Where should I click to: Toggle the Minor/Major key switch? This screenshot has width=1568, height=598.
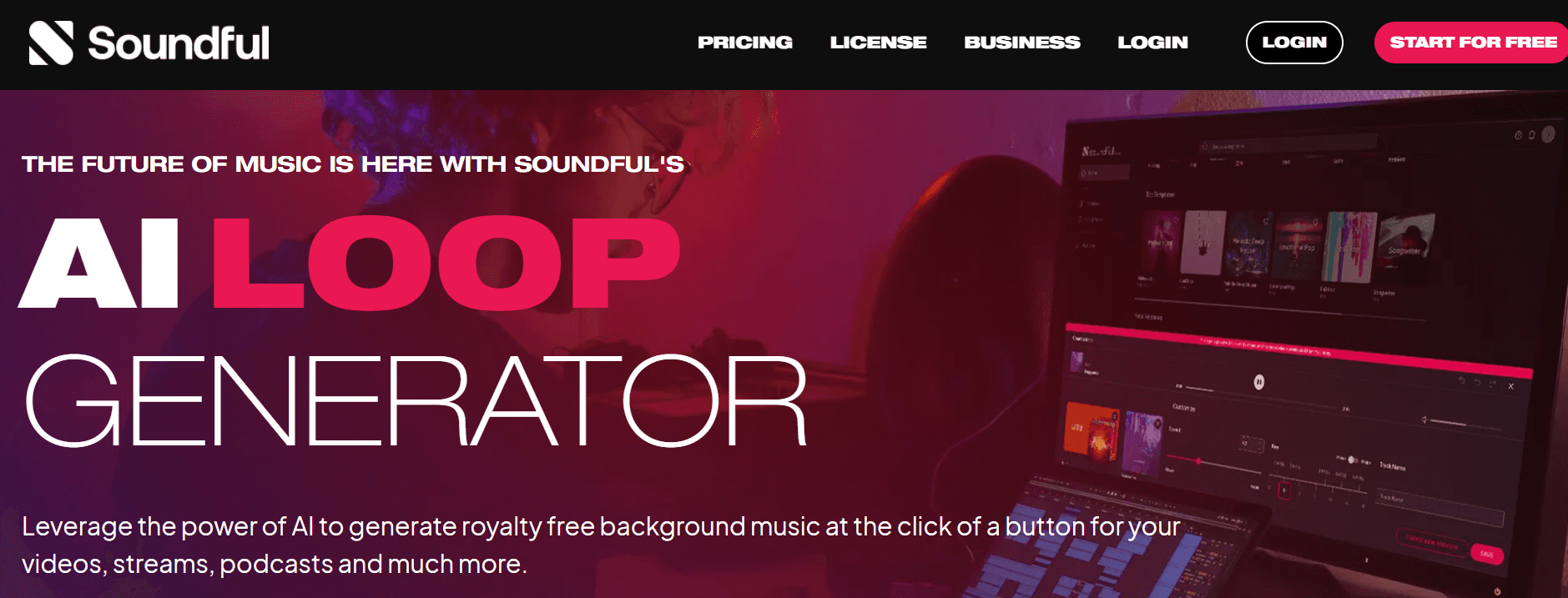point(1353,460)
